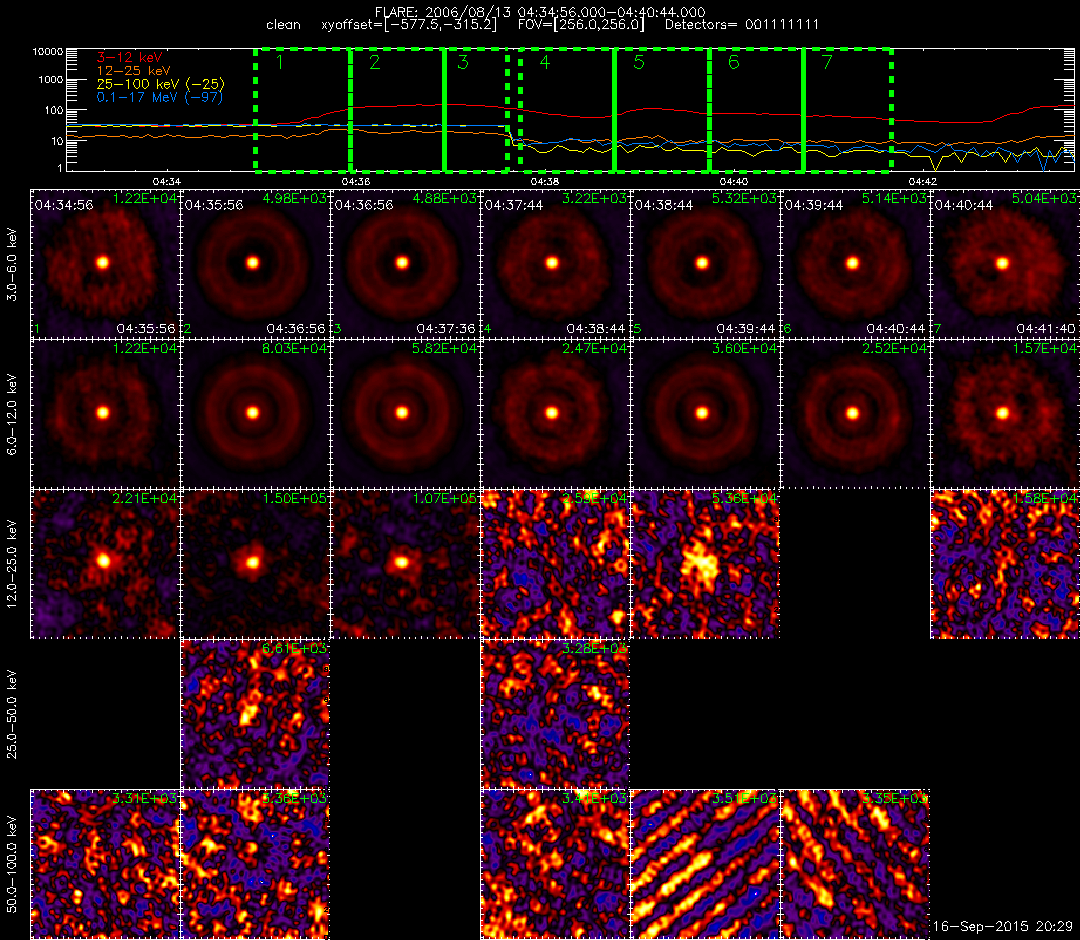Select interval marker 7 on the light curve
Image resolution: width=1080 pixels, height=940 pixels.
pos(827,63)
